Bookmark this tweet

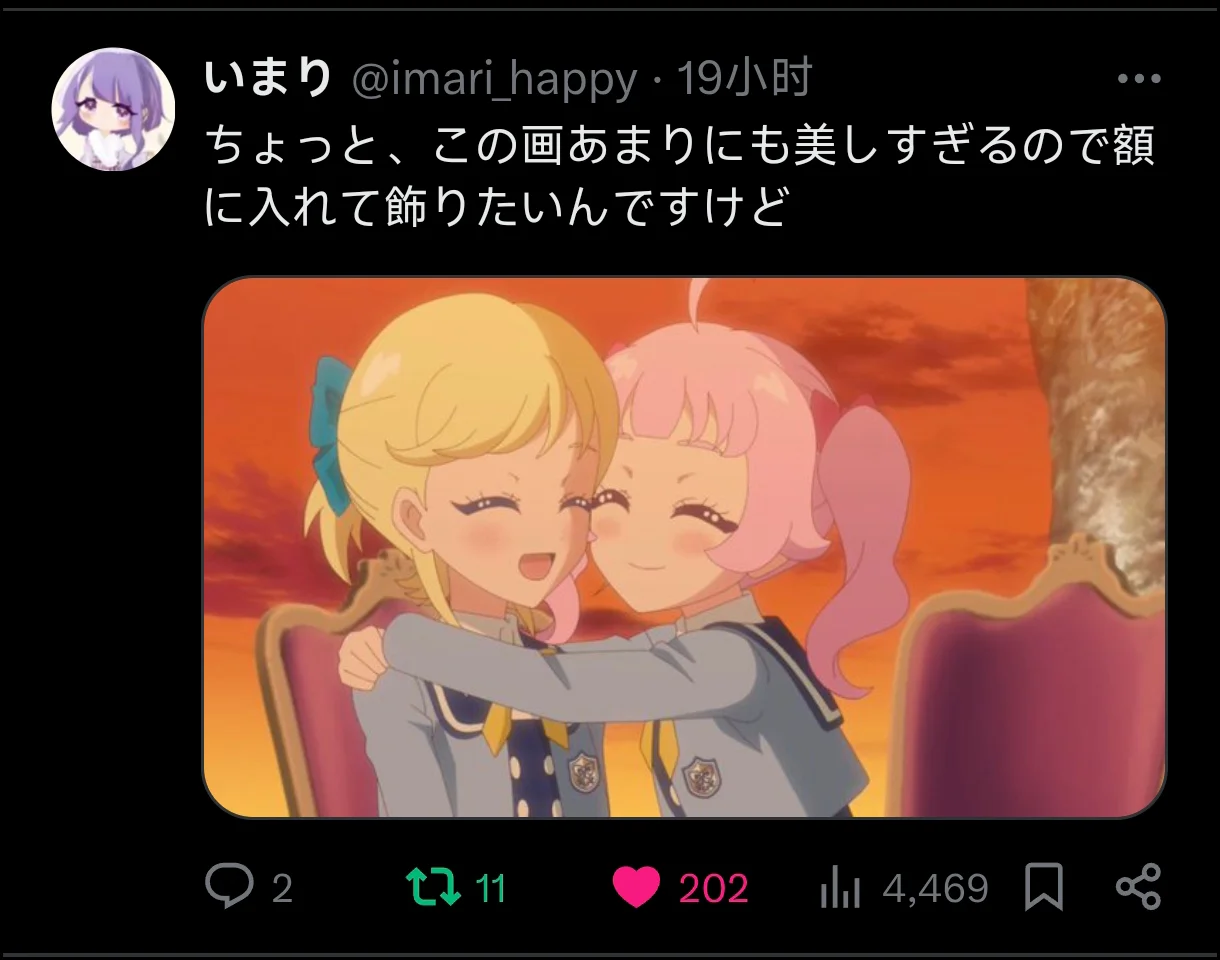1044,887
